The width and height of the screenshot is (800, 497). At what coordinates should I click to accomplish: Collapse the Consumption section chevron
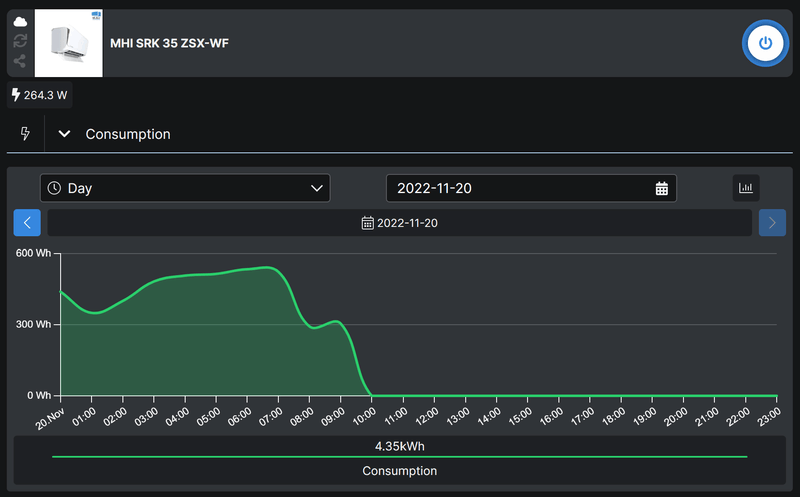click(64, 134)
